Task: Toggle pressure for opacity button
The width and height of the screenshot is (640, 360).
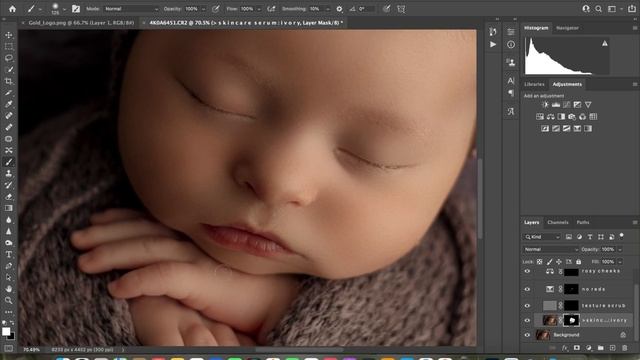Action: coord(216,9)
